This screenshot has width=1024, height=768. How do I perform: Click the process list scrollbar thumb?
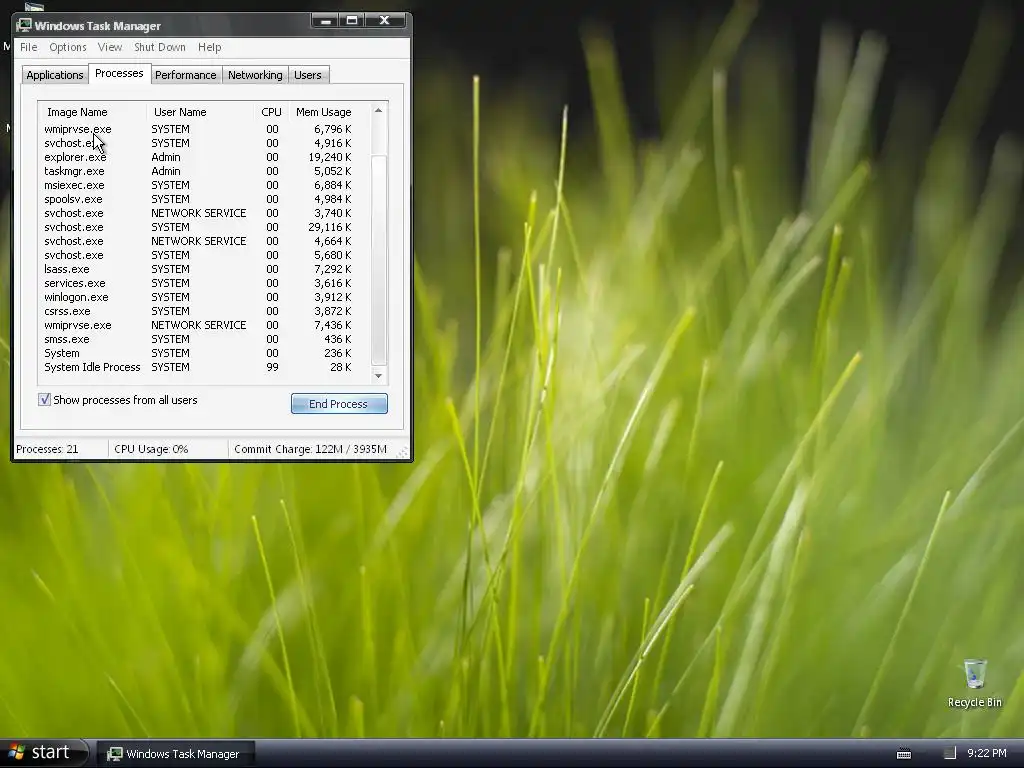point(379,260)
